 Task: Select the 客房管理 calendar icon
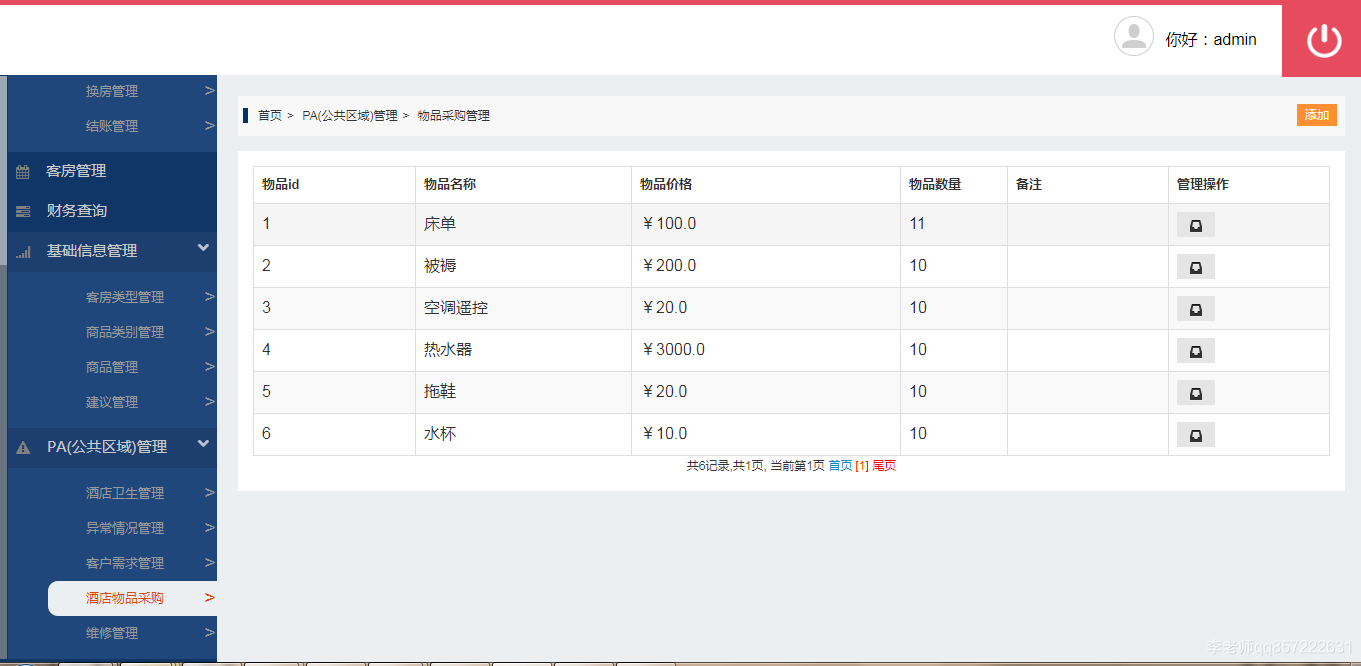click(x=22, y=170)
